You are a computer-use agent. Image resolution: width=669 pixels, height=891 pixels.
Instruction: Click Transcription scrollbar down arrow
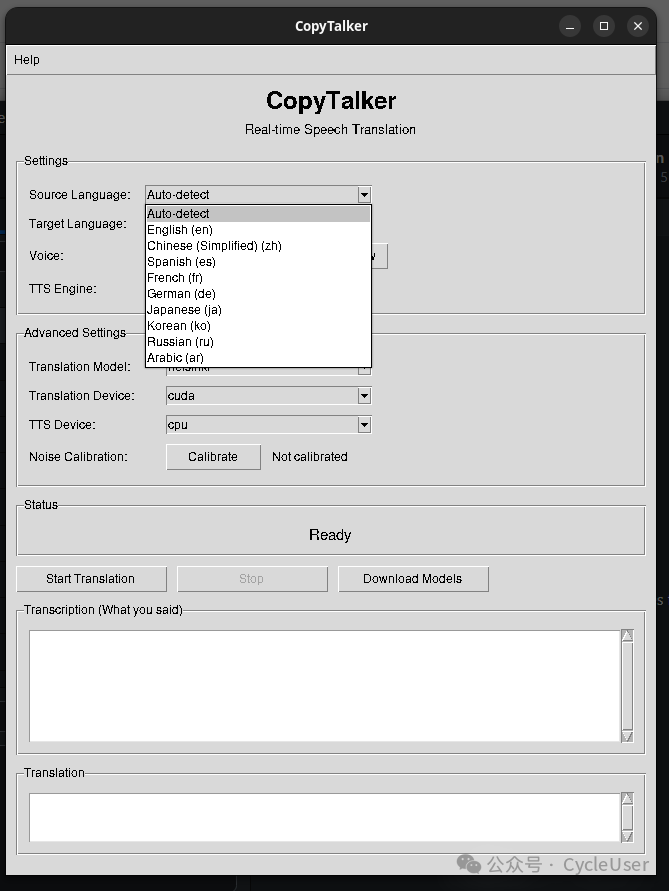628,736
